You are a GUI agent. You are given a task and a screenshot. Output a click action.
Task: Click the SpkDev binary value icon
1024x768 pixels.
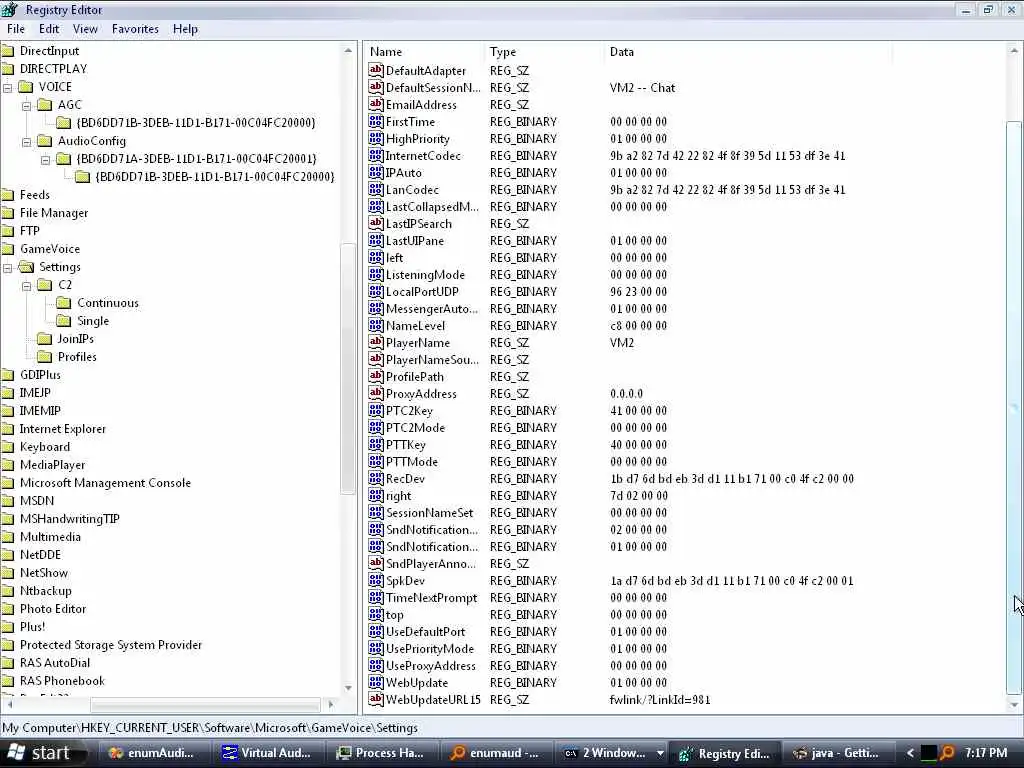pos(376,580)
